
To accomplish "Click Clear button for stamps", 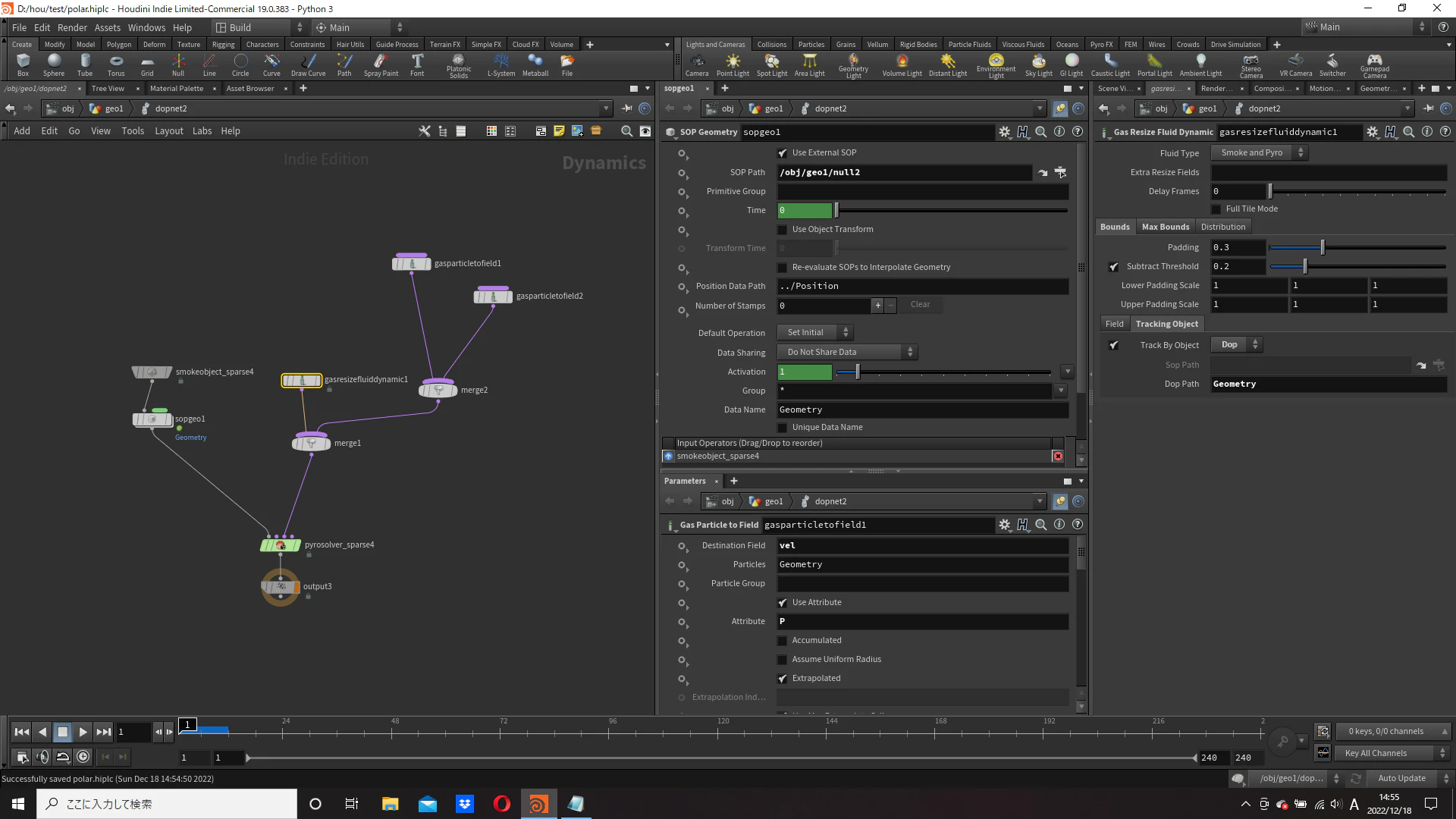I will [920, 305].
